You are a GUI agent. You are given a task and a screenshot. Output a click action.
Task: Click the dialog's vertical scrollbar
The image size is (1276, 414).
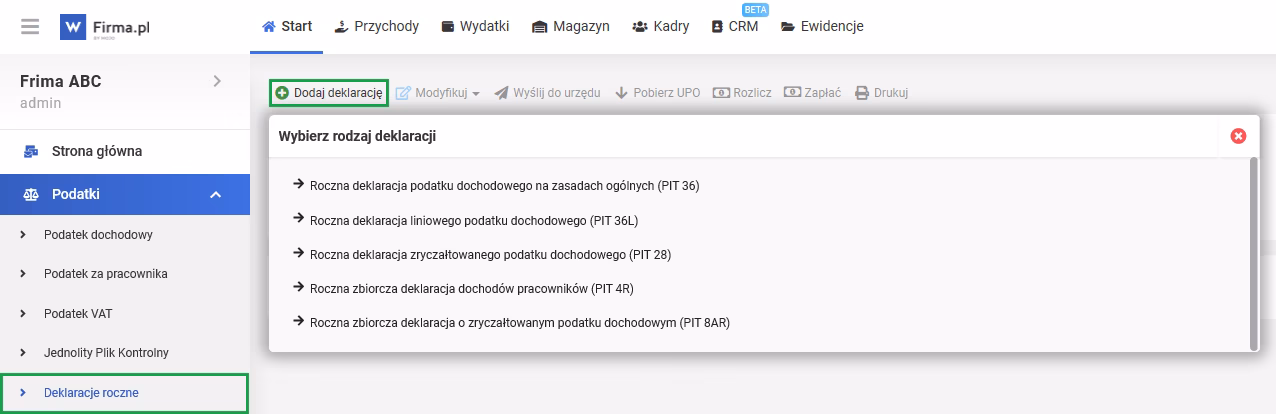1254,254
